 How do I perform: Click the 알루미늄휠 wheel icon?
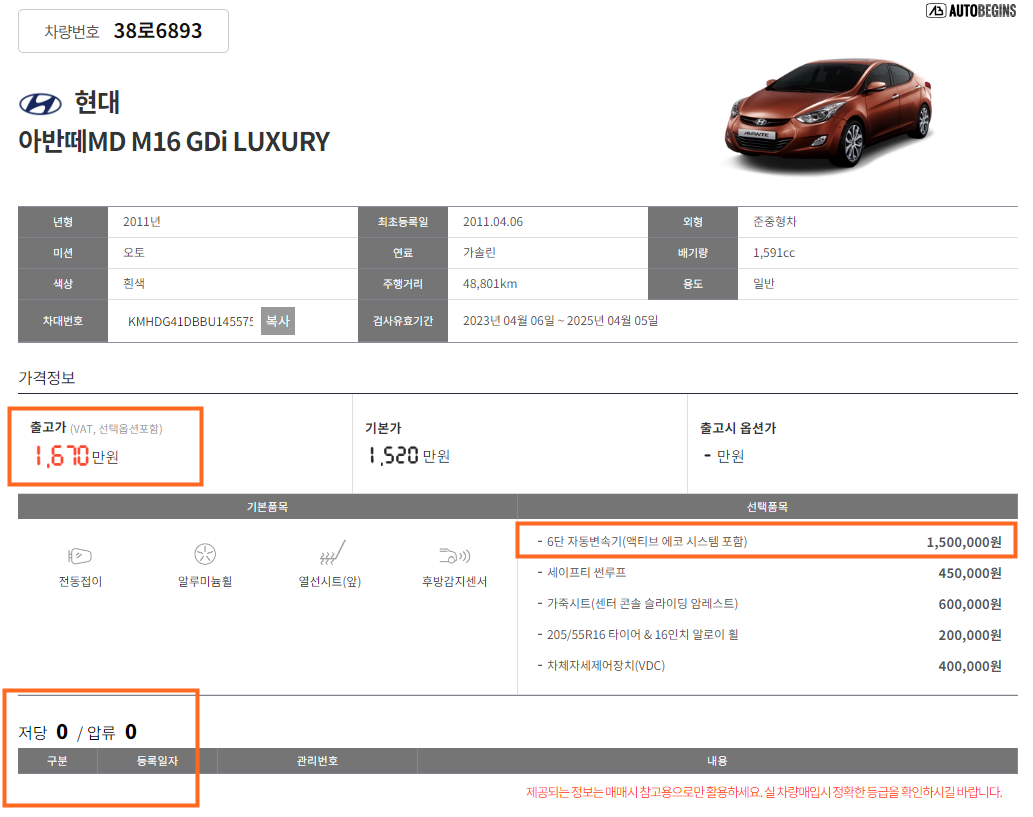pyautogui.click(x=205, y=554)
